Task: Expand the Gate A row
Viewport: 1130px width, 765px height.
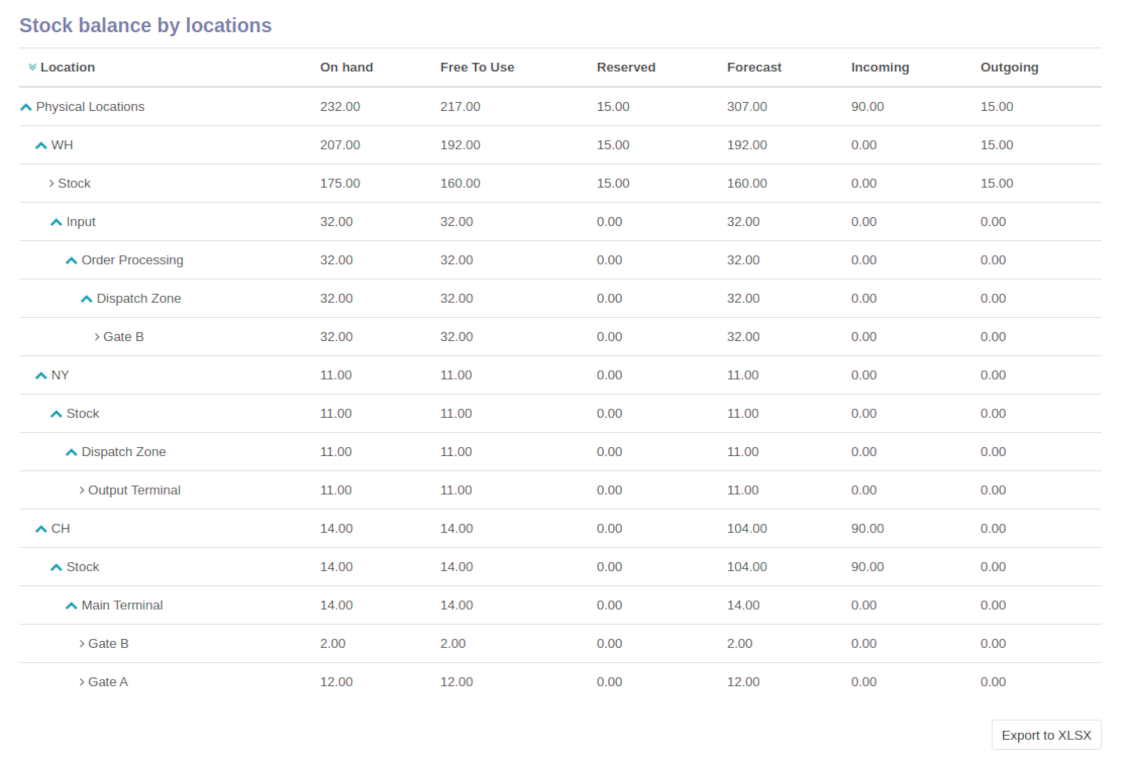Action: (82, 682)
